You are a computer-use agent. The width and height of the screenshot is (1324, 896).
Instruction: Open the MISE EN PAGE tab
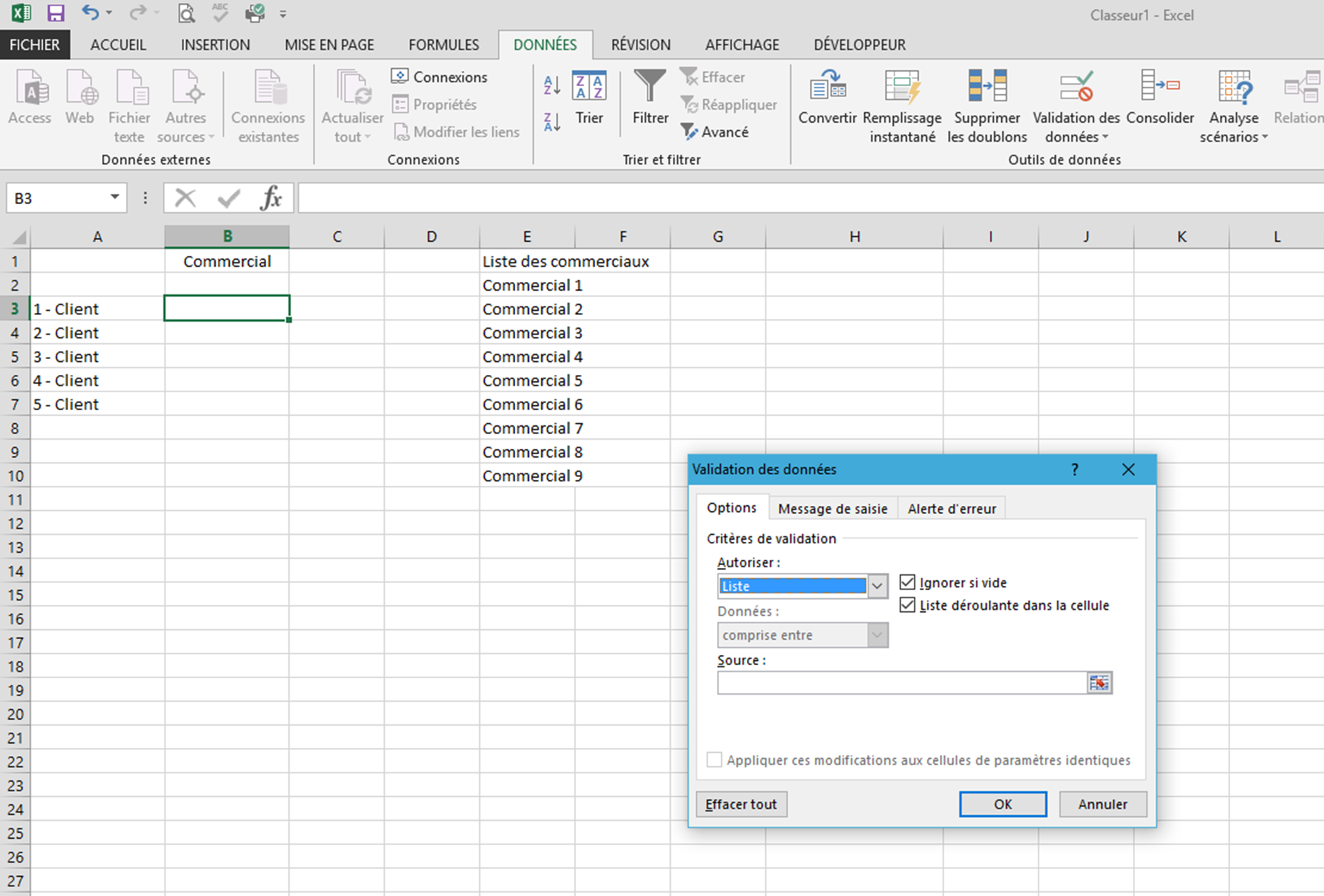coord(329,45)
